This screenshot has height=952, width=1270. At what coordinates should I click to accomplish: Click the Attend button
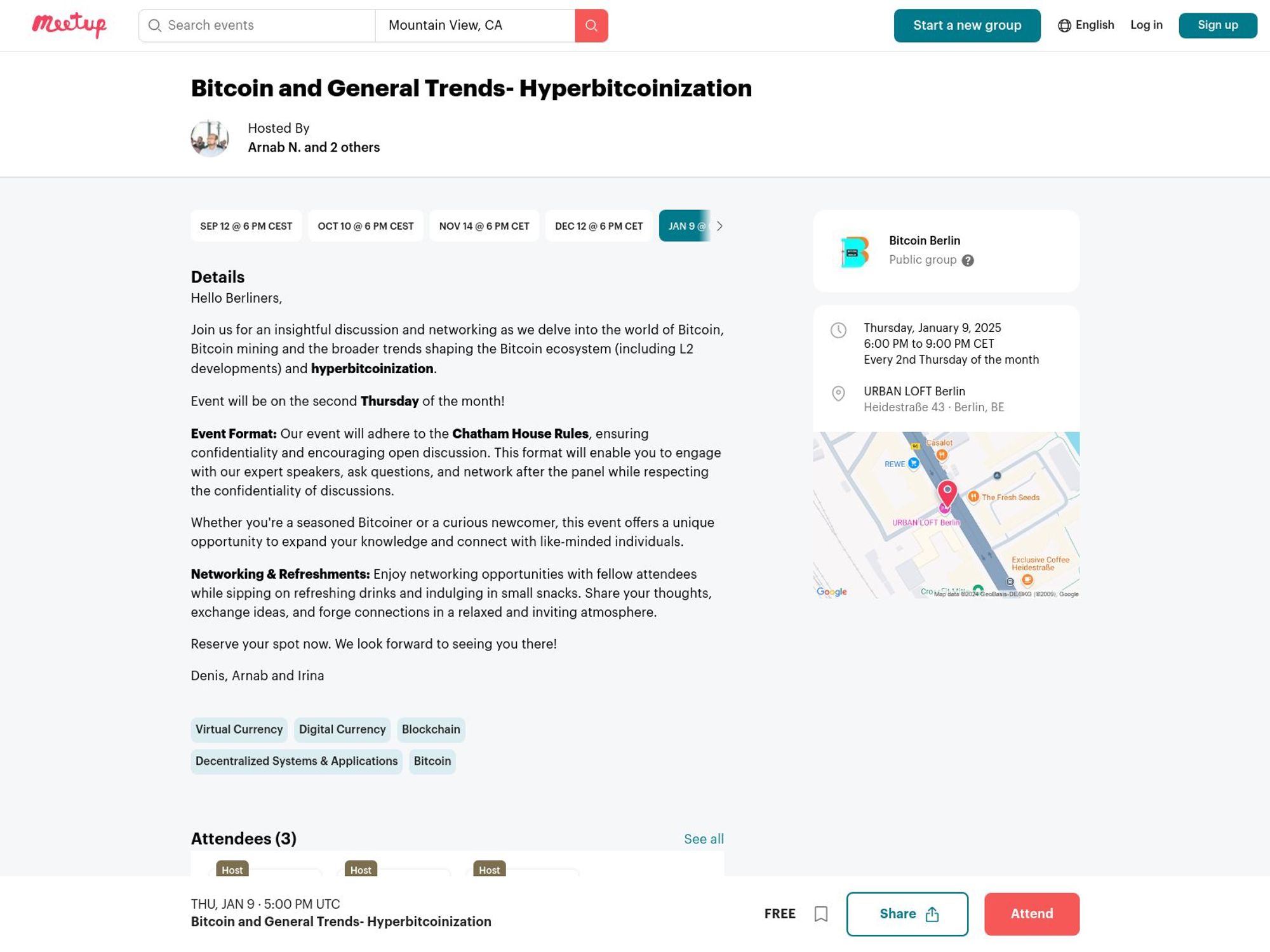(1031, 914)
